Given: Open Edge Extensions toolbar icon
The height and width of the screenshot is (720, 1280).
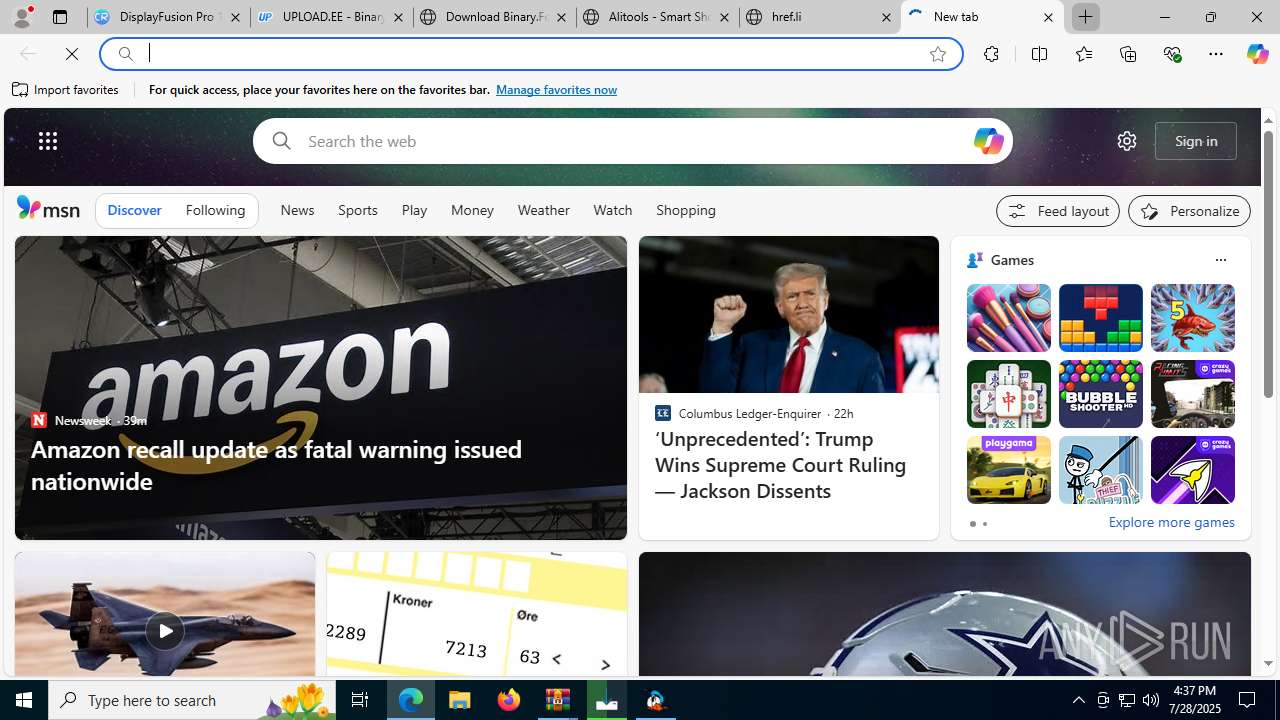Looking at the screenshot, I should [x=991, y=54].
